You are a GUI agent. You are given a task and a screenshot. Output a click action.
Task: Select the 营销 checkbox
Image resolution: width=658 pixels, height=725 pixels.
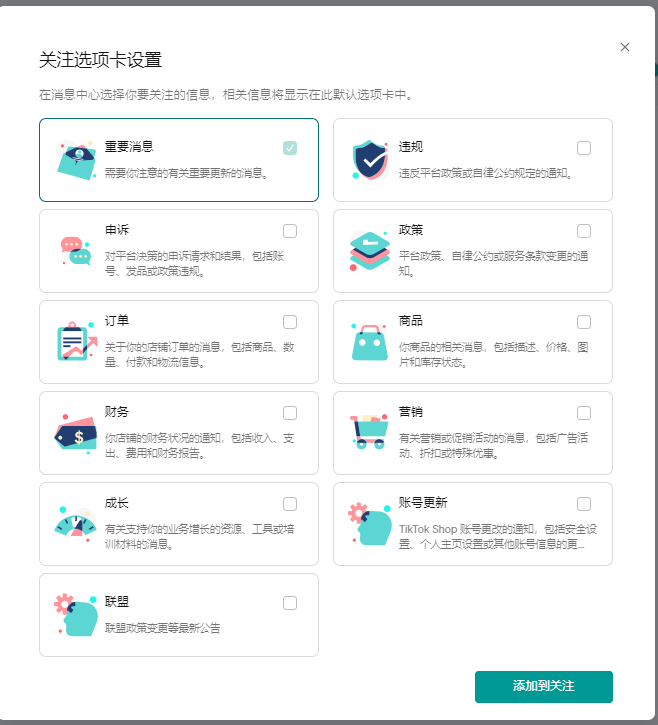point(584,413)
